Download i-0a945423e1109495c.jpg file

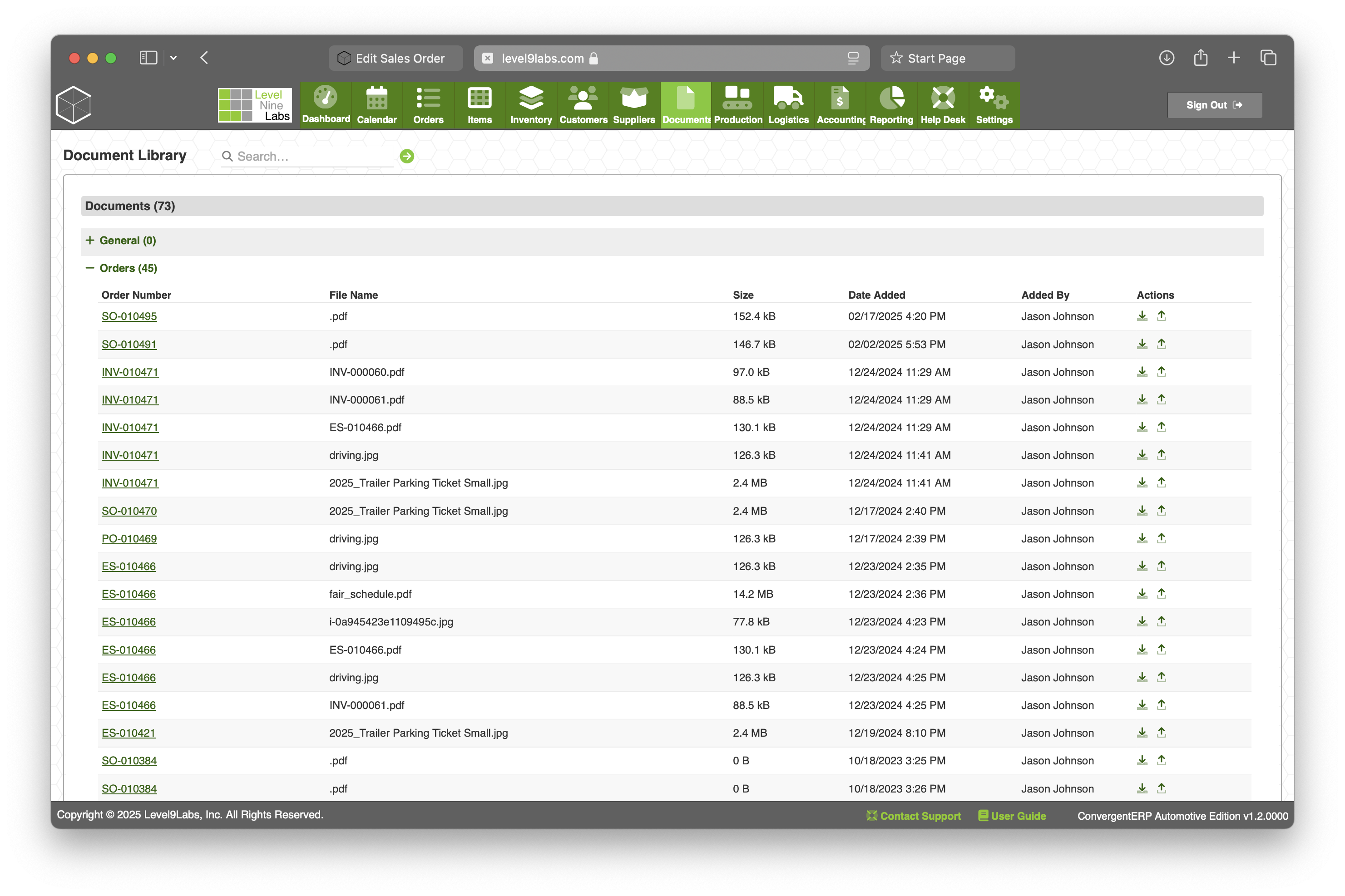coord(1142,622)
